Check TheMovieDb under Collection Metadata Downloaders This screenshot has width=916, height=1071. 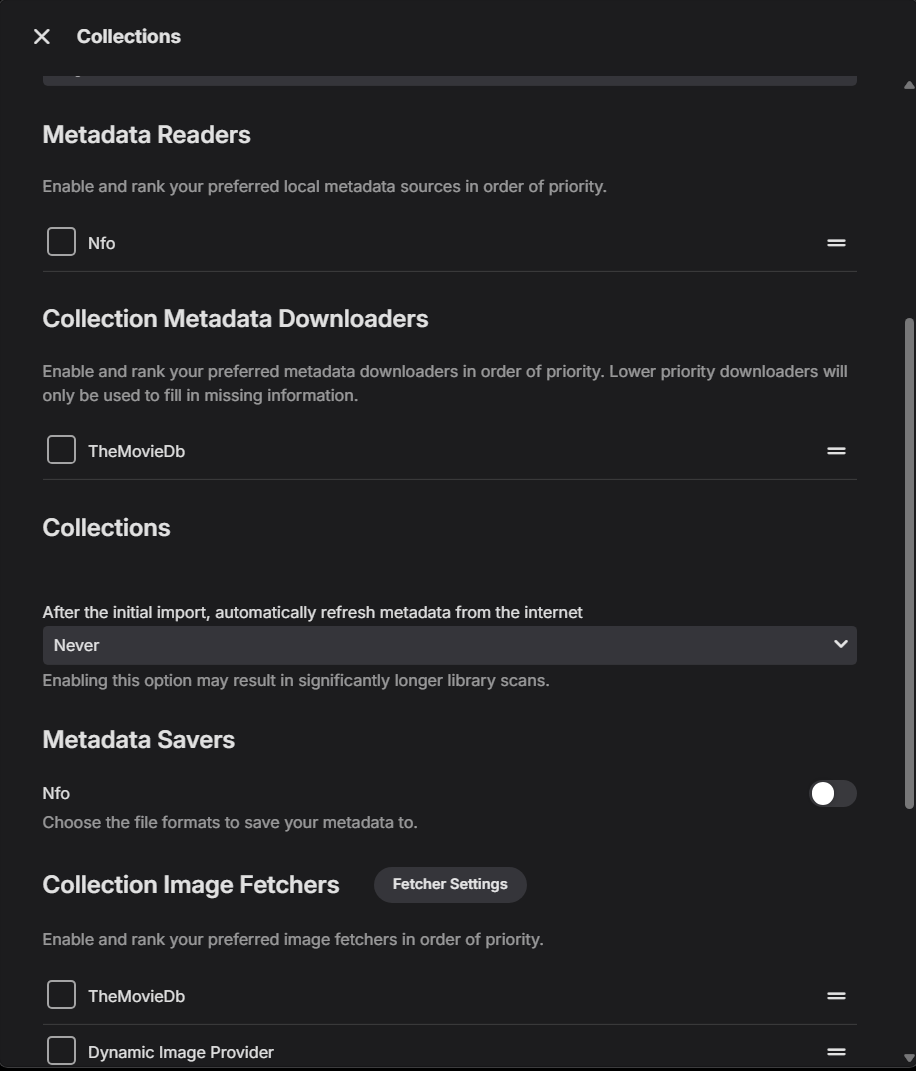coord(61,449)
